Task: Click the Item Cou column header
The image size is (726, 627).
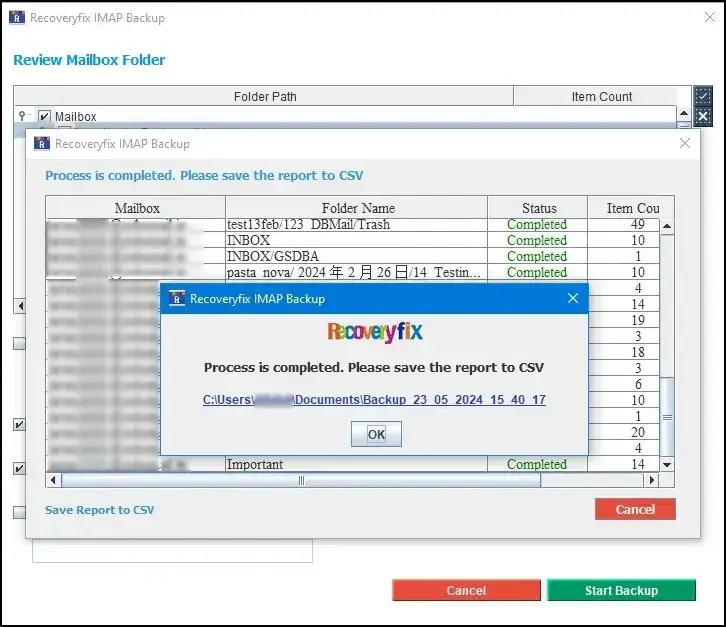Action: [631, 208]
